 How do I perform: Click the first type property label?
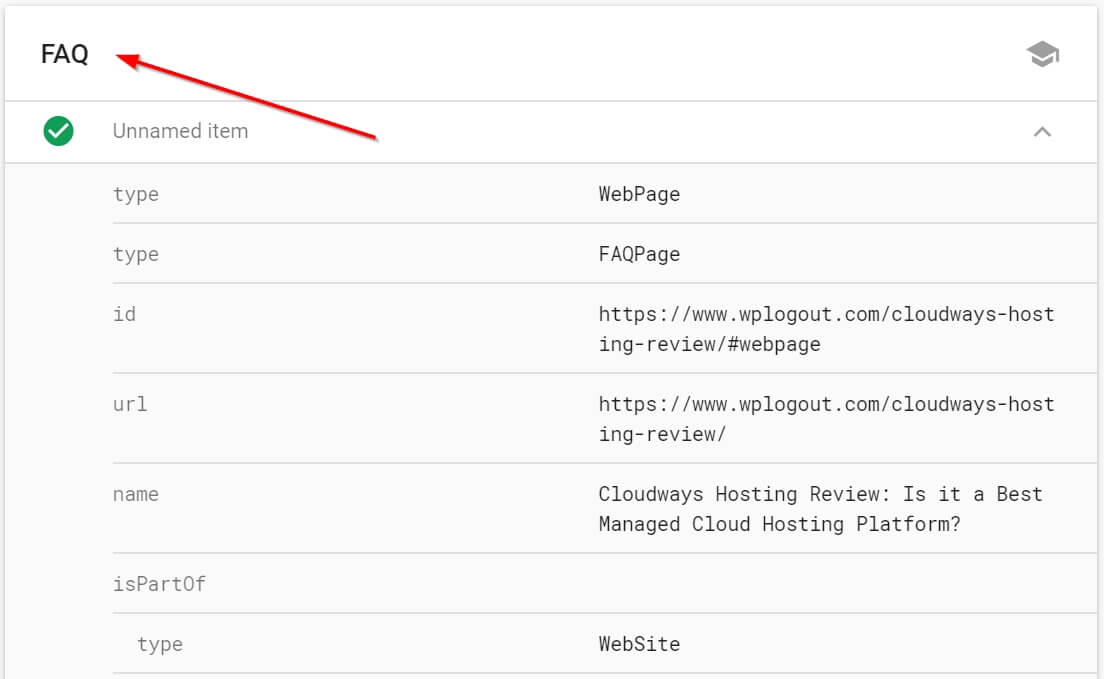pos(135,193)
